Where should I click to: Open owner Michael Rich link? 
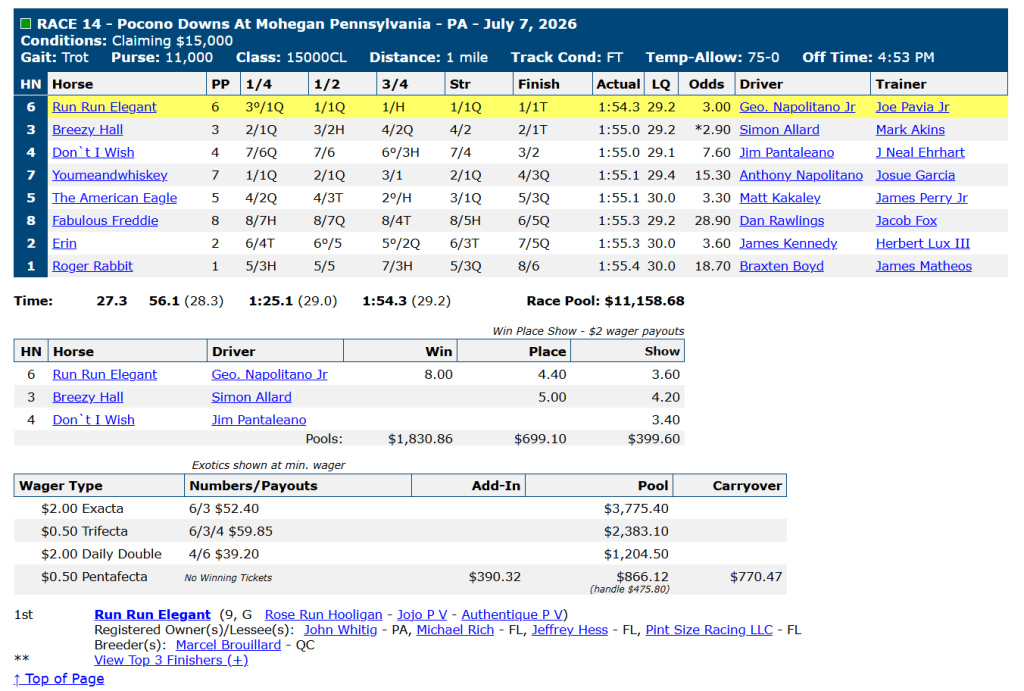455,630
